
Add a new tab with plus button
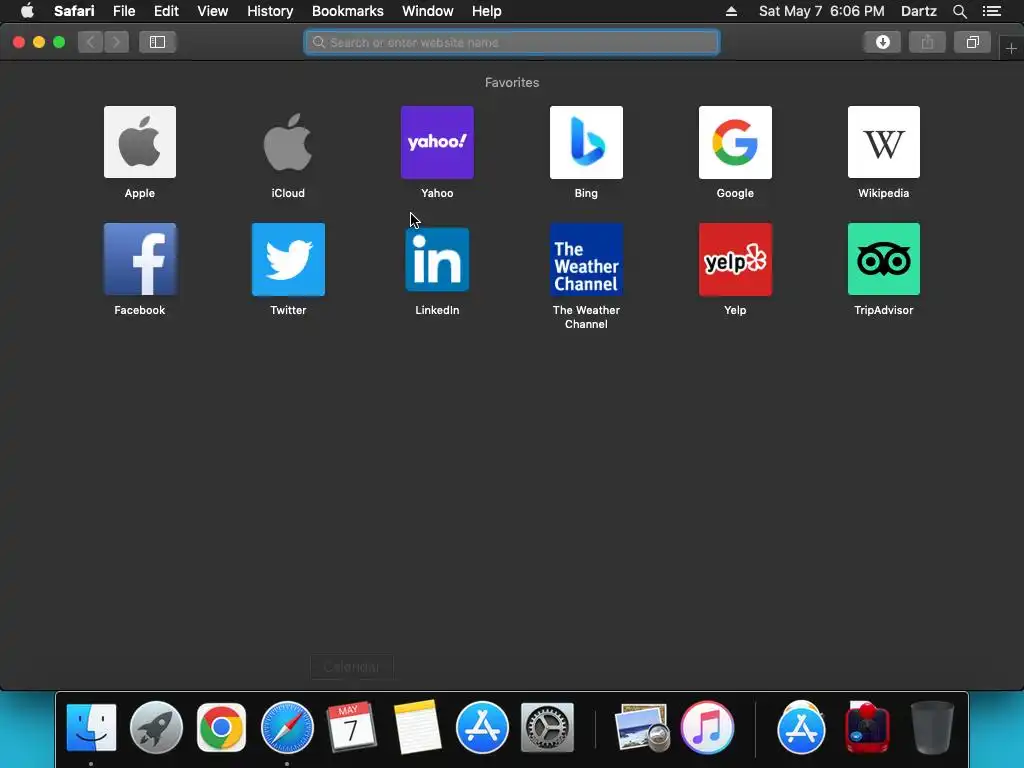[x=1011, y=48]
